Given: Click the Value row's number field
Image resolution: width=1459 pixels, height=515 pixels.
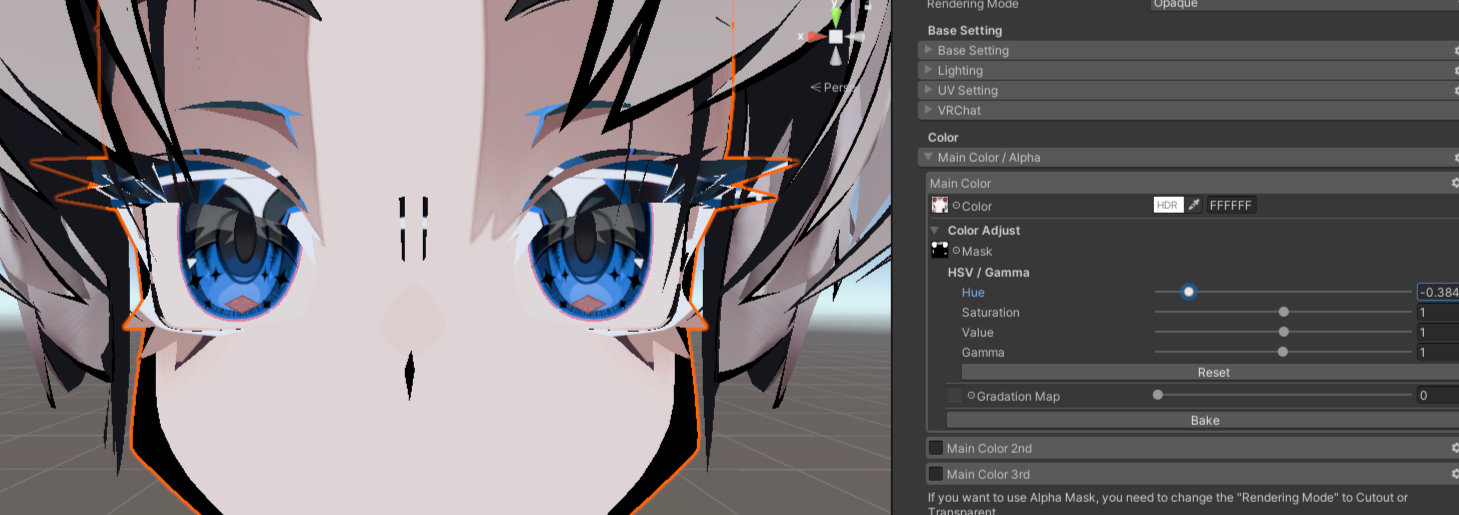Looking at the screenshot, I should tap(1438, 332).
